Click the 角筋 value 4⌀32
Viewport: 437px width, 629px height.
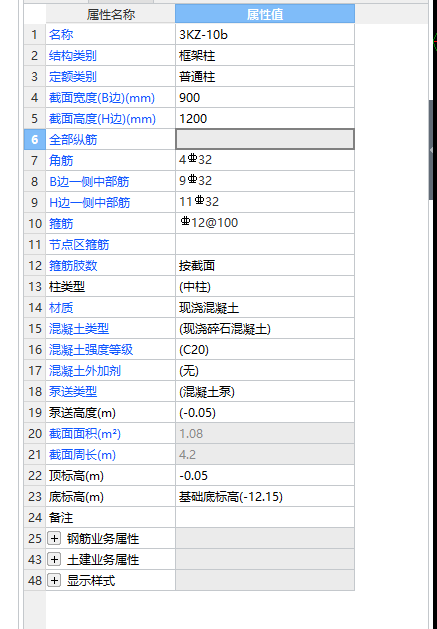pos(195,160)
